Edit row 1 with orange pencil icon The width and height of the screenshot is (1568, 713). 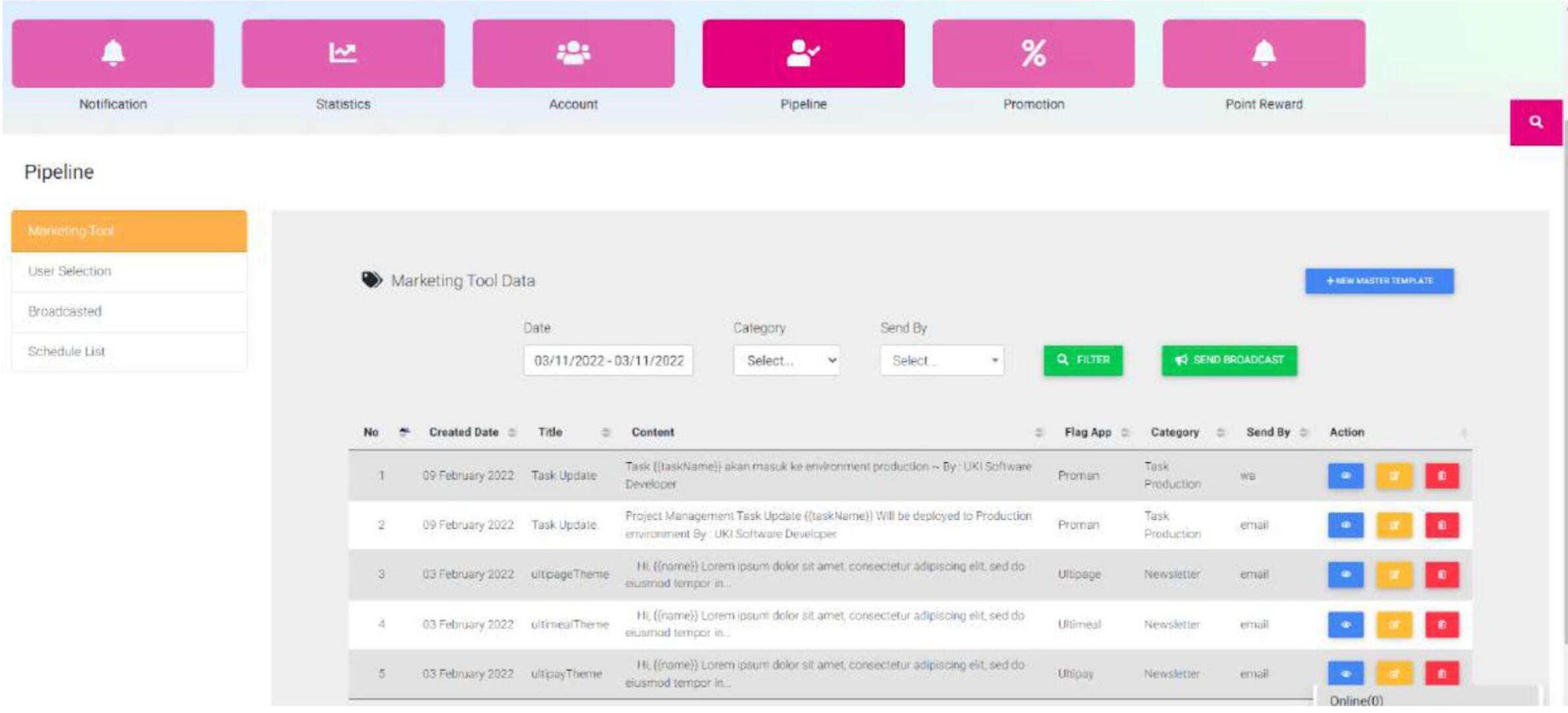point(1393,476)
